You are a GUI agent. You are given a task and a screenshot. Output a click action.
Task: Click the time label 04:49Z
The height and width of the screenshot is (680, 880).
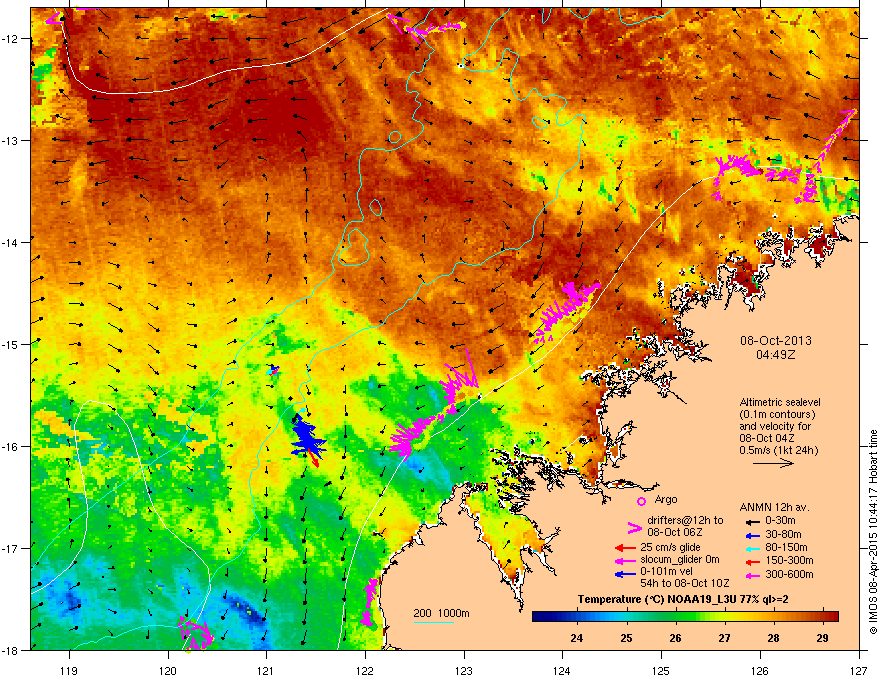tap(776, 355)
